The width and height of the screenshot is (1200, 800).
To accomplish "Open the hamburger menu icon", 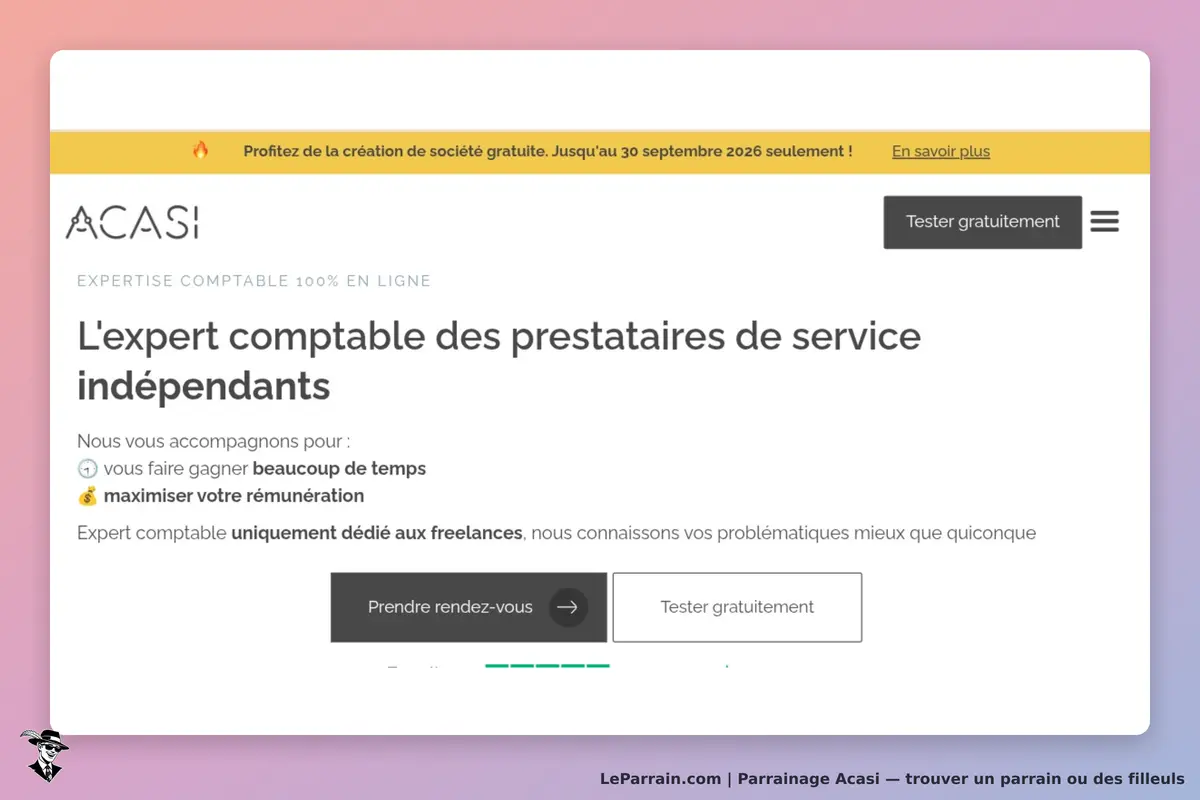I will (x=1104, y=221).
